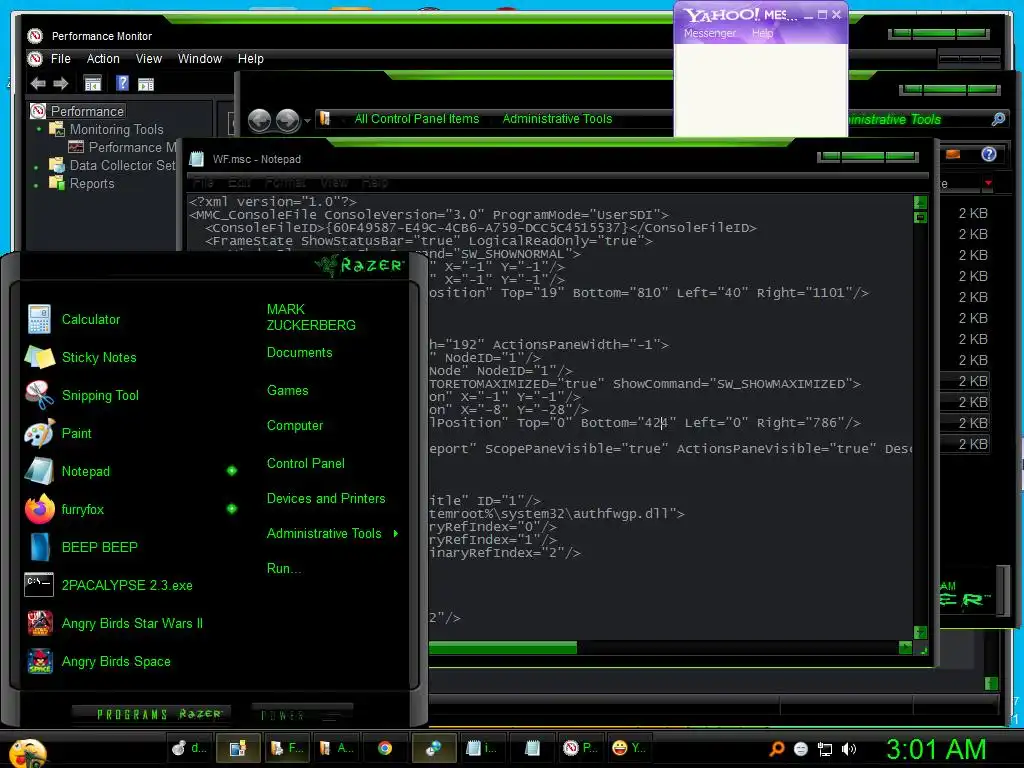This screenshot has height=768, width=1024.
Task: Click the Notepad horizontal scrollbar green thumb
Action: tap(503, 647)
